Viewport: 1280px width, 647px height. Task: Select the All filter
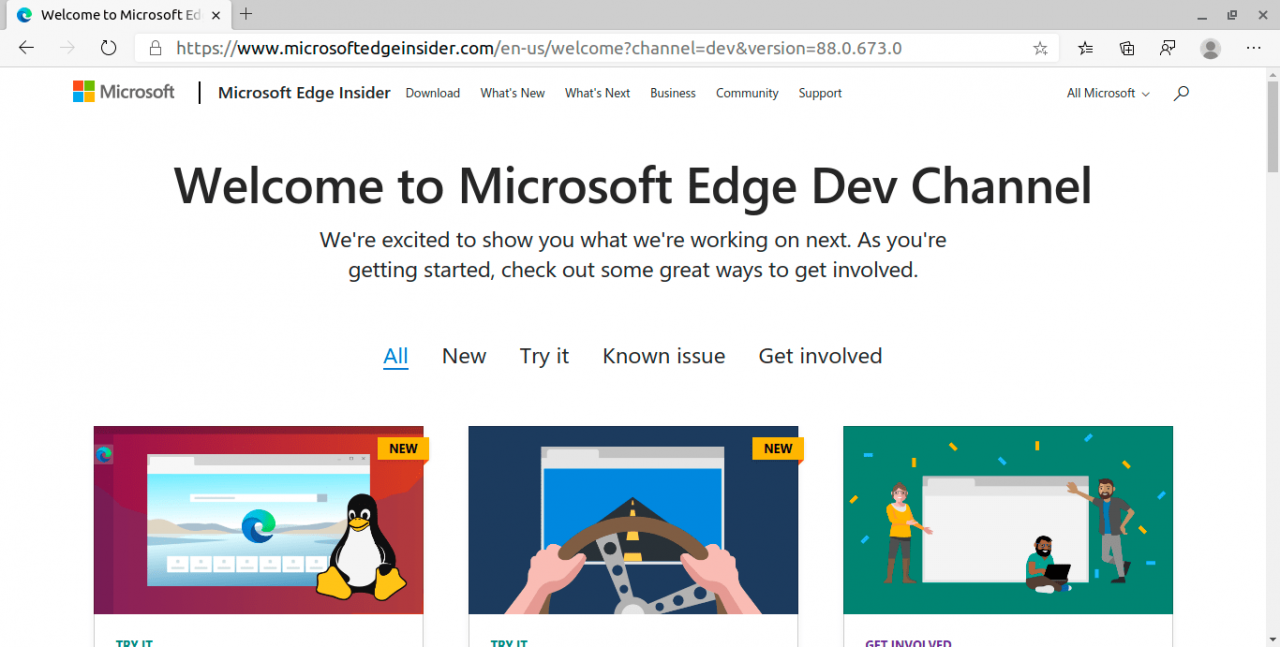[x=396, y=356]
